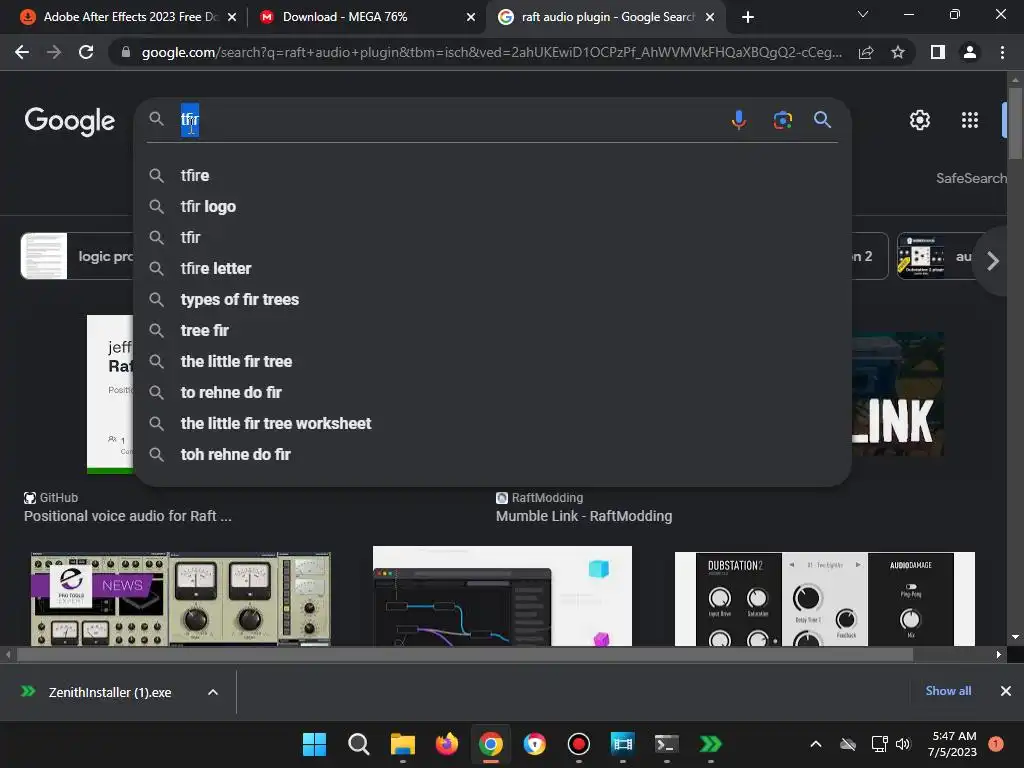Open the Chrome profile menu

[x=970, y=52]
